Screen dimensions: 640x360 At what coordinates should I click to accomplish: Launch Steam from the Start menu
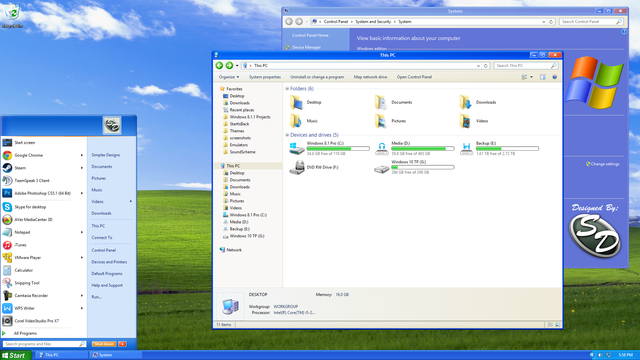coord(43,168)
